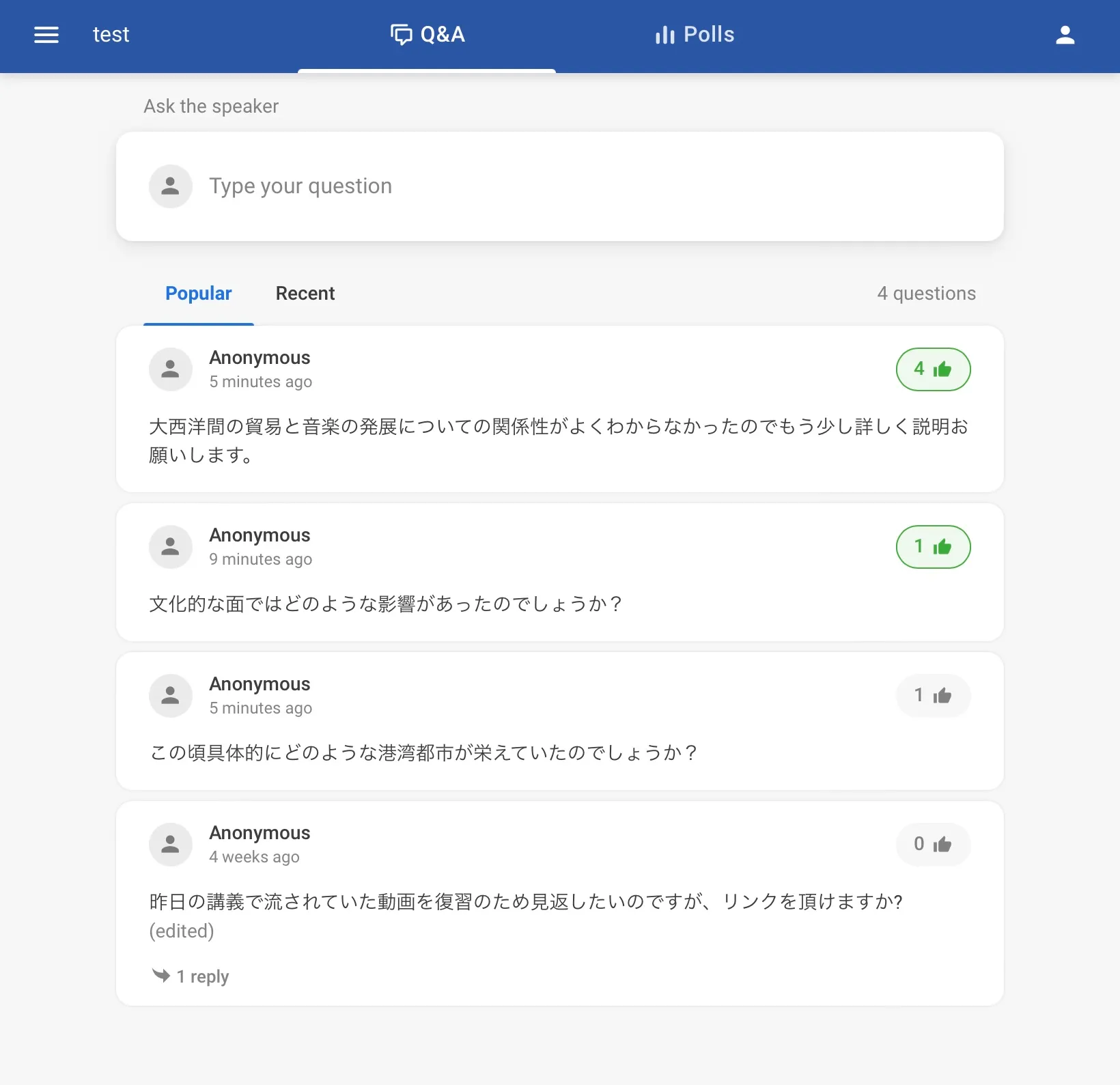Switch to the Polls tab

point(695,35)
